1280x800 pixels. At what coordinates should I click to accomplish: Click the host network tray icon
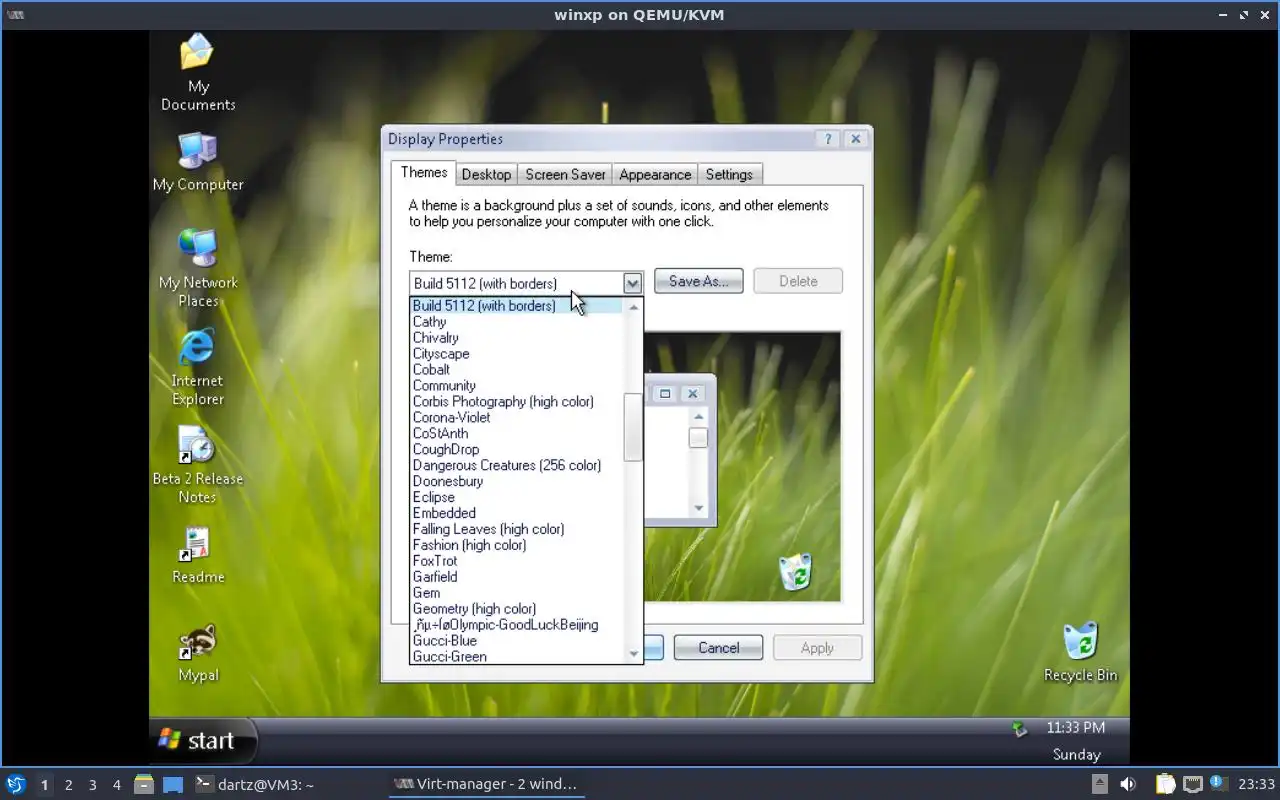pos(1192,784)
